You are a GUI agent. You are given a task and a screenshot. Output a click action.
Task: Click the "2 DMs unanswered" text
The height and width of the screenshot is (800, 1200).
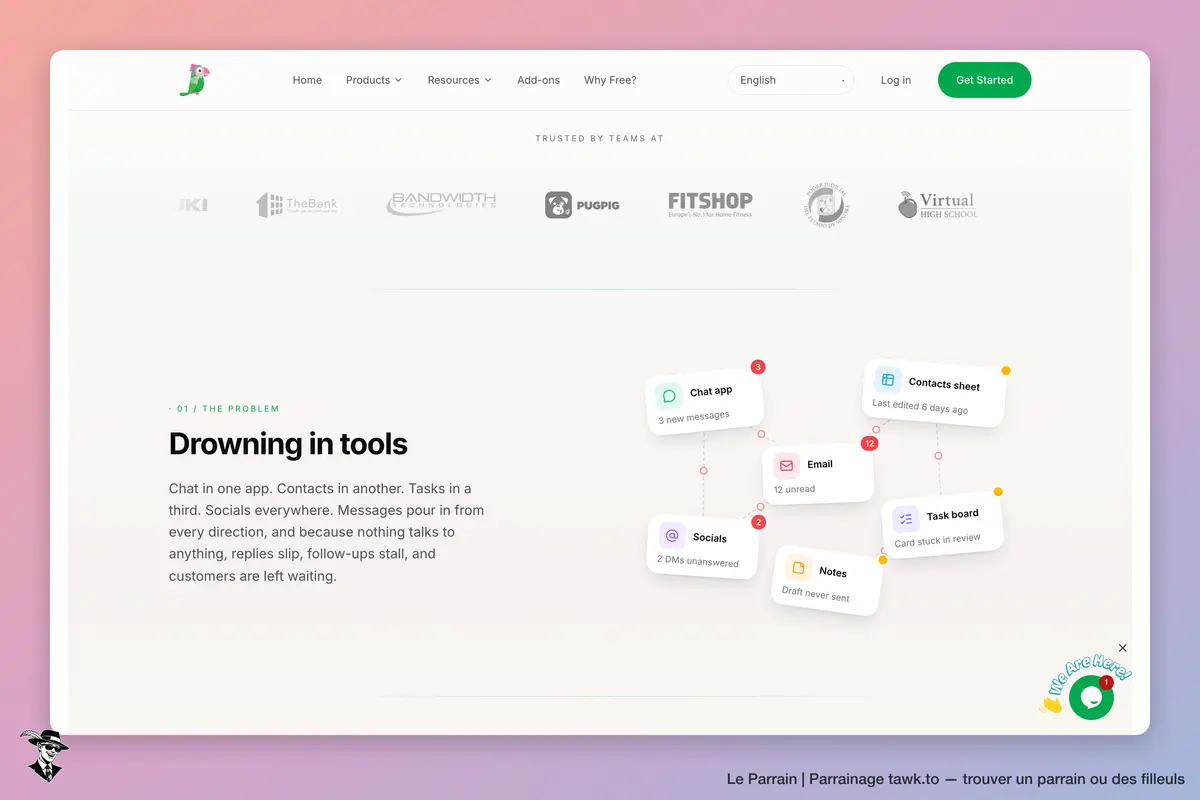698,560
